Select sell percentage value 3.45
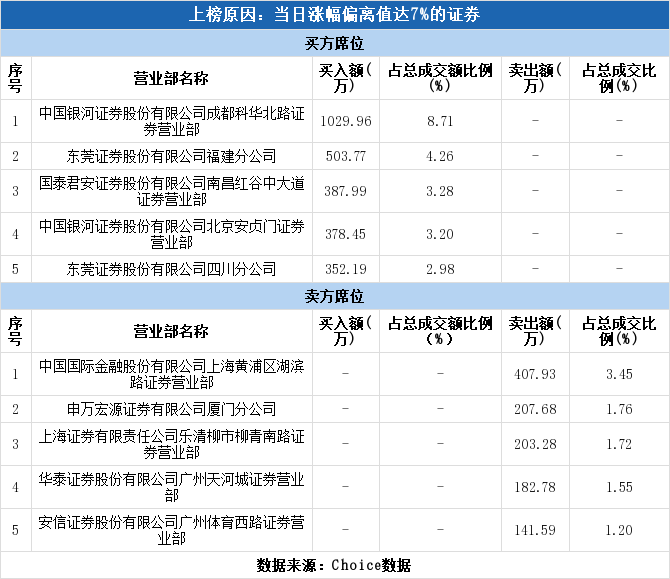The width and height of the screenshot is (670, 579). [620, 374]
